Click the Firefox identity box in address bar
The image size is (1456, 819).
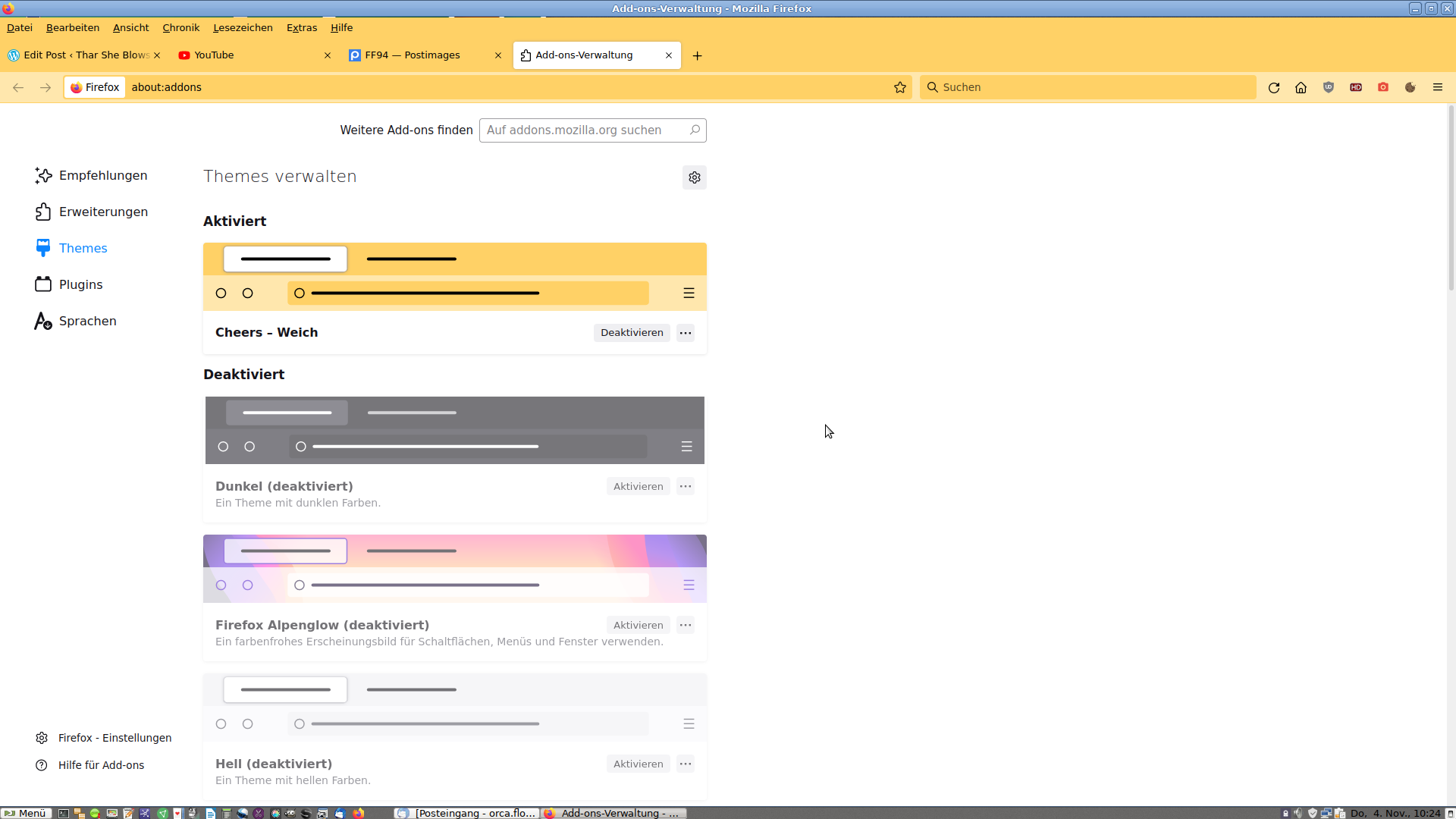pos(95,87)
